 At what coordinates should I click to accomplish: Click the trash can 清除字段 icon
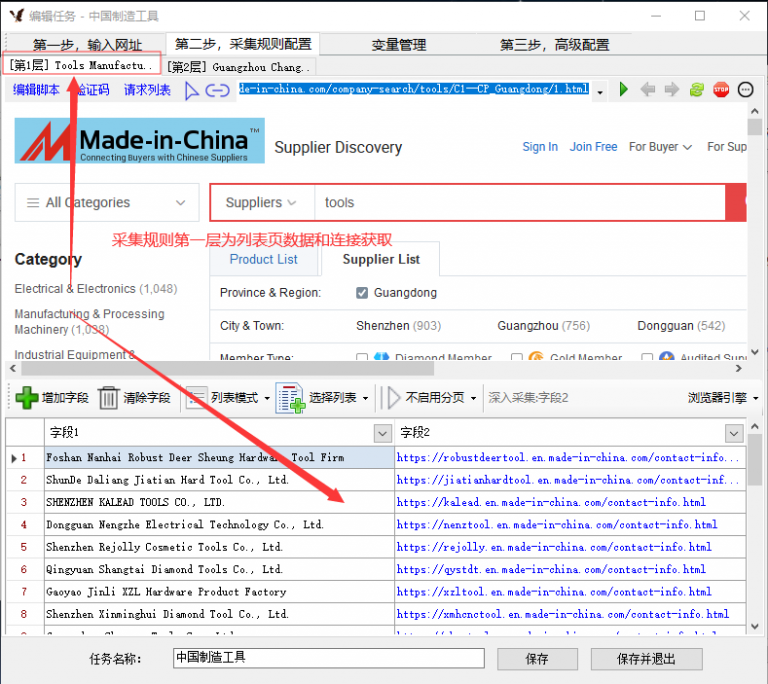click(109, 397)
